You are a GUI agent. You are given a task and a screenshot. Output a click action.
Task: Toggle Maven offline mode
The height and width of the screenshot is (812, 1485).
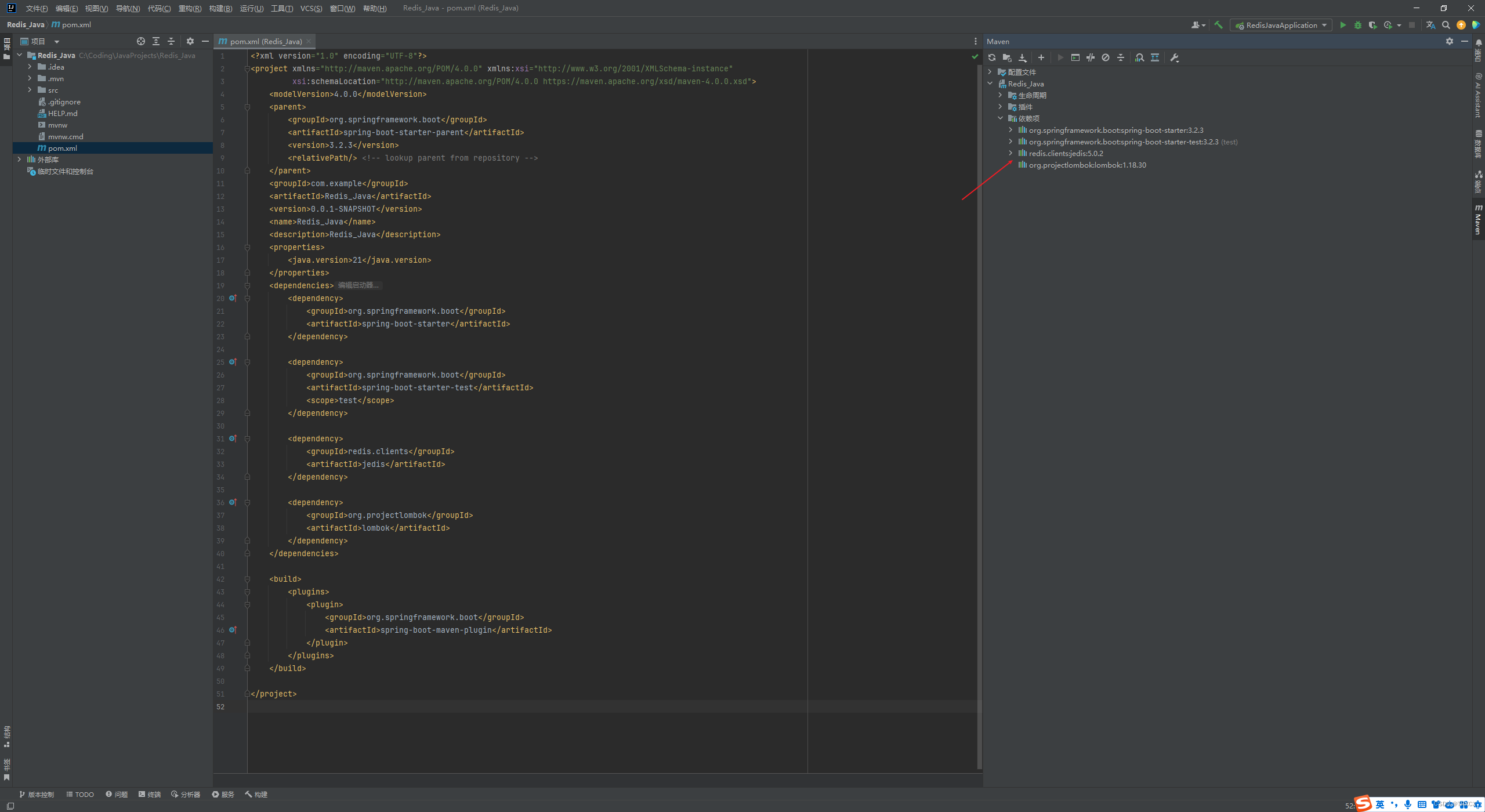click(1091, 57)
